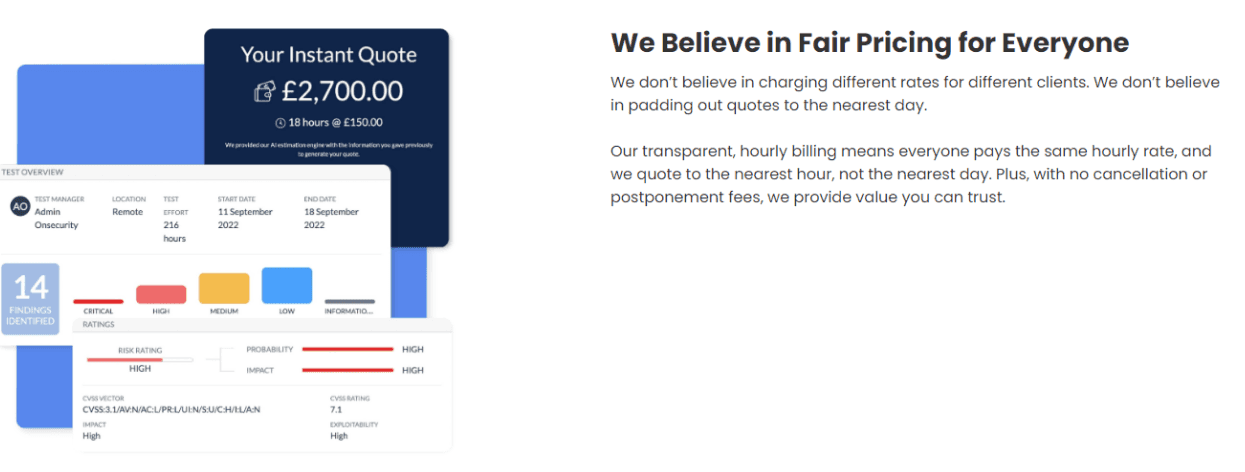
Task: Click the High severity bar in chart
Action: pyautogui.click(x=161, y=294)
